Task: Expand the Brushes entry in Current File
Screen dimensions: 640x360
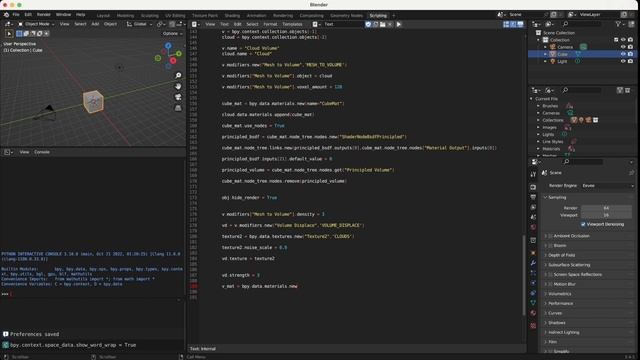Action: [x=538, y=106]
